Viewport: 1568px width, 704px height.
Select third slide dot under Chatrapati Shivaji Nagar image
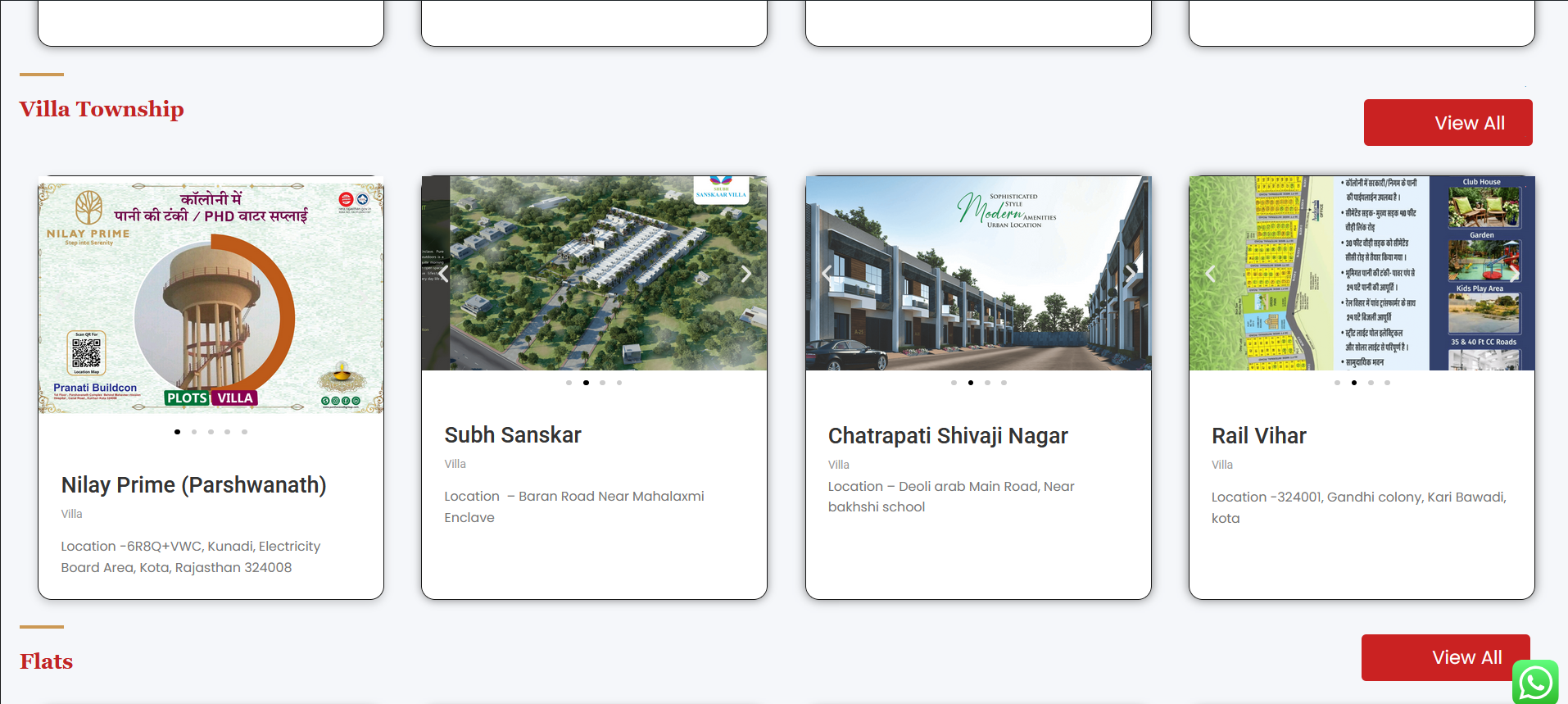pyautogui.click(x=987, y=383)
